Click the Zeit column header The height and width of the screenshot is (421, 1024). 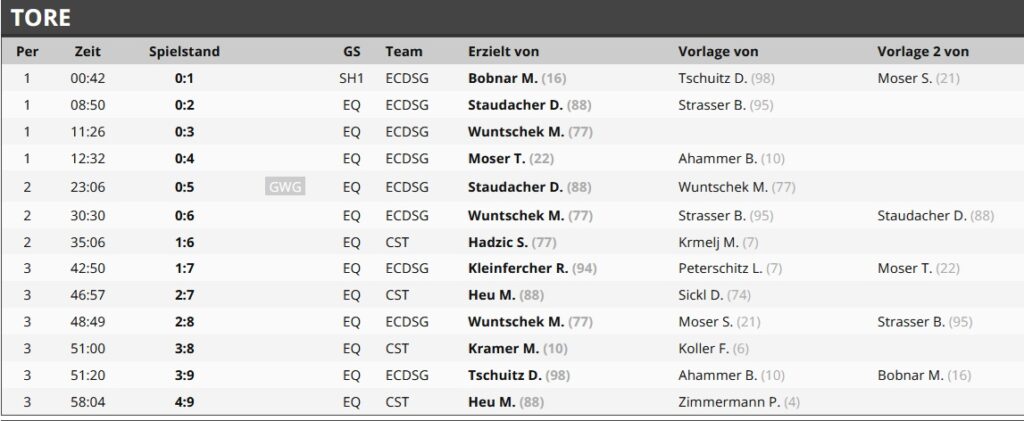coord(87,51)
